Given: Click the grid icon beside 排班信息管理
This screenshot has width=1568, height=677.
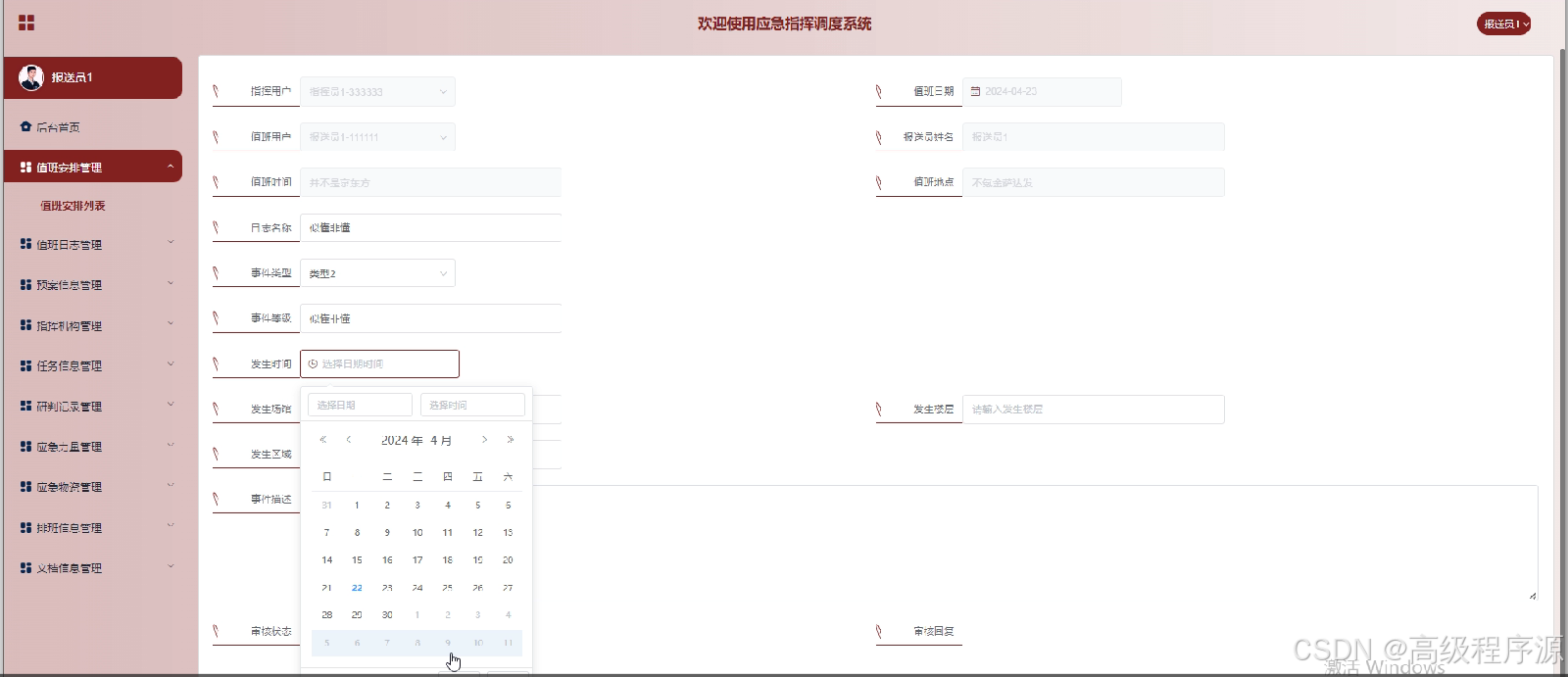Looking at the screenshot, I should pyautogui.click(x=25, y=527).
